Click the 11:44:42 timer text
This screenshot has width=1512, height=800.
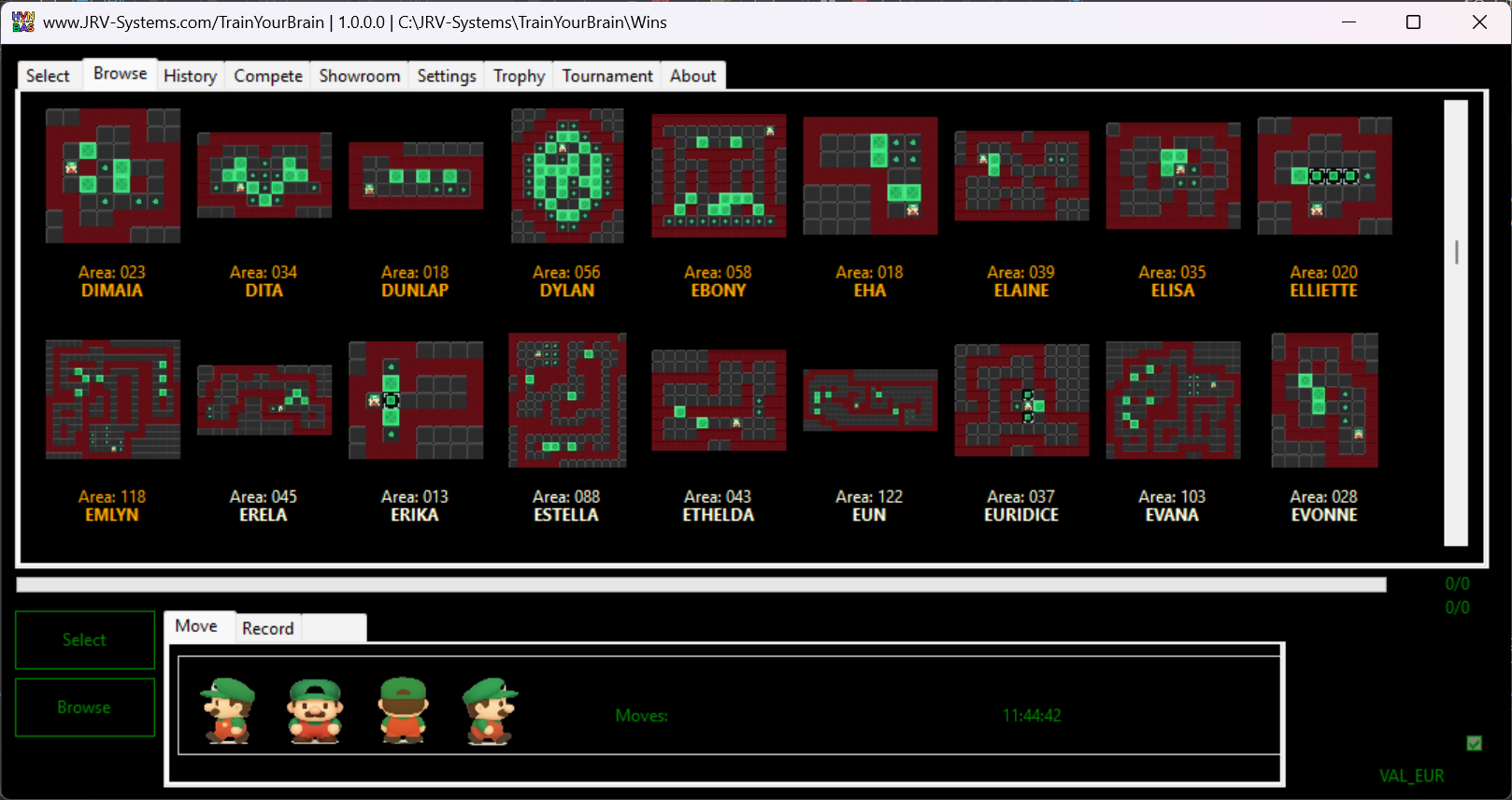1032,716
